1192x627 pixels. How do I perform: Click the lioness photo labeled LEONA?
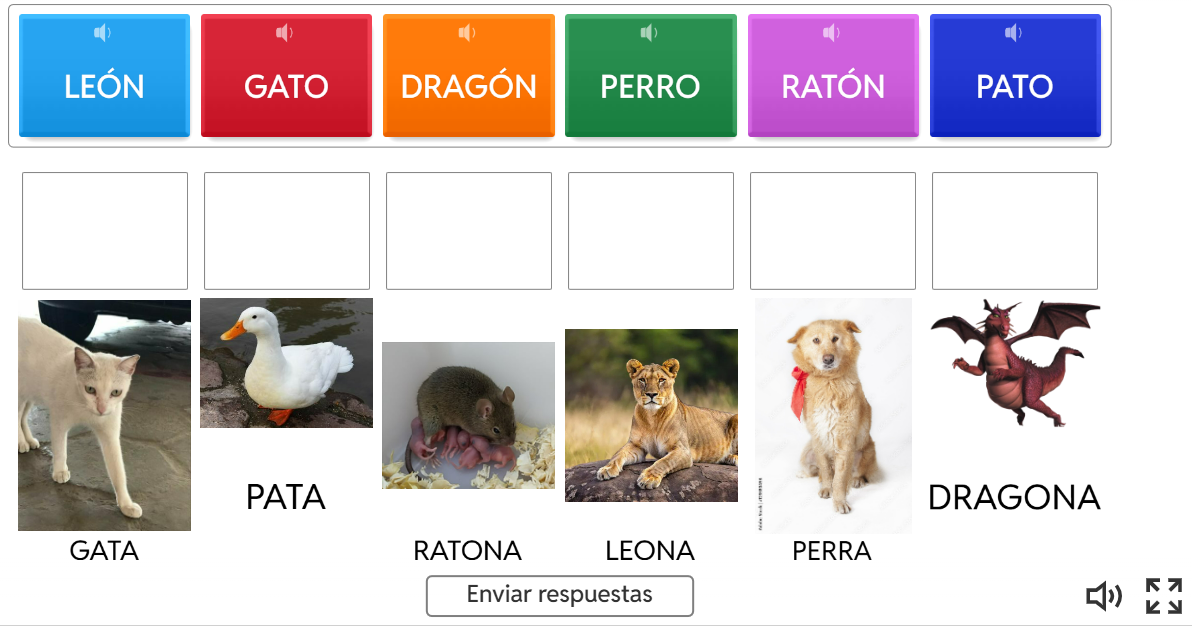coord(651,415)
